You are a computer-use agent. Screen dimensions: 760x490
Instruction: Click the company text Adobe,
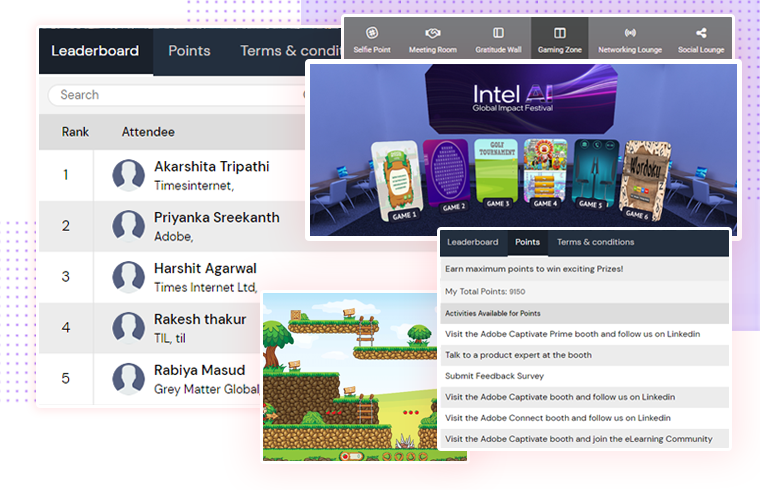click(174, 237)
